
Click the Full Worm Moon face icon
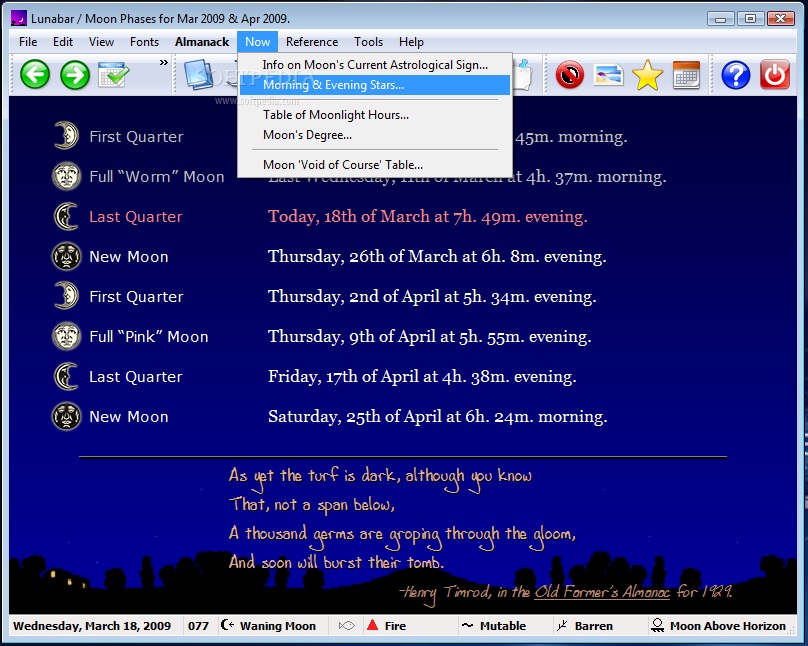coord(66,176)
